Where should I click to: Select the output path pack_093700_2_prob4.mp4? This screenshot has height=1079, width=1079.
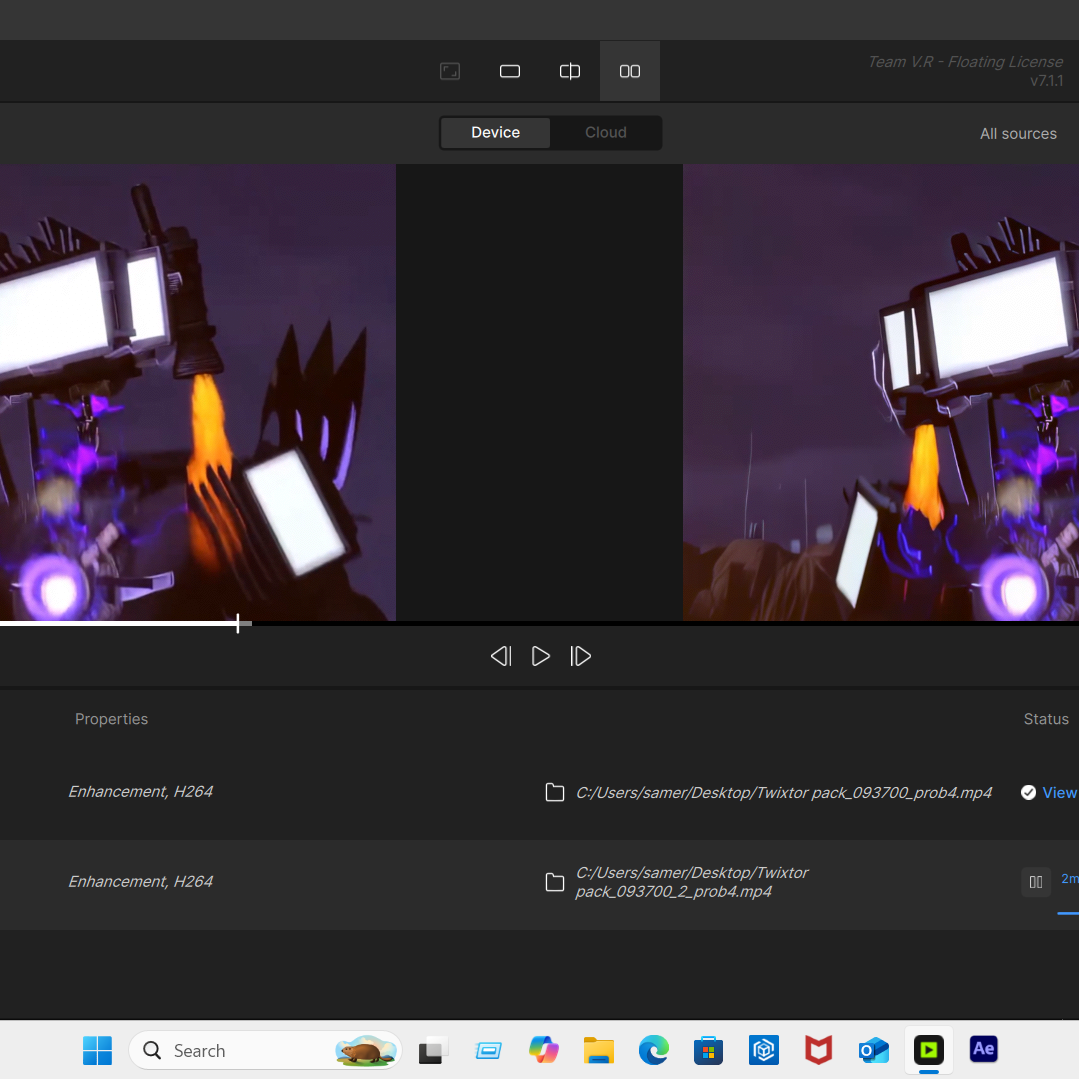pos(692,882)
